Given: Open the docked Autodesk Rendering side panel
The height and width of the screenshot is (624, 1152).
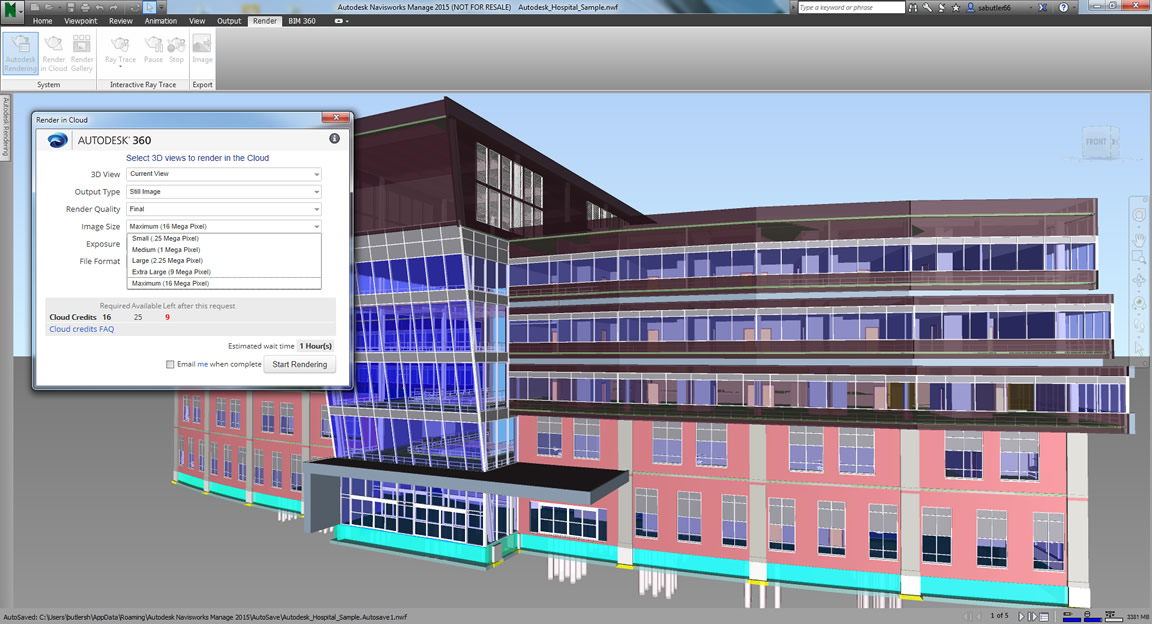Looking at the screenshot, I should click(x=4, y=127).
